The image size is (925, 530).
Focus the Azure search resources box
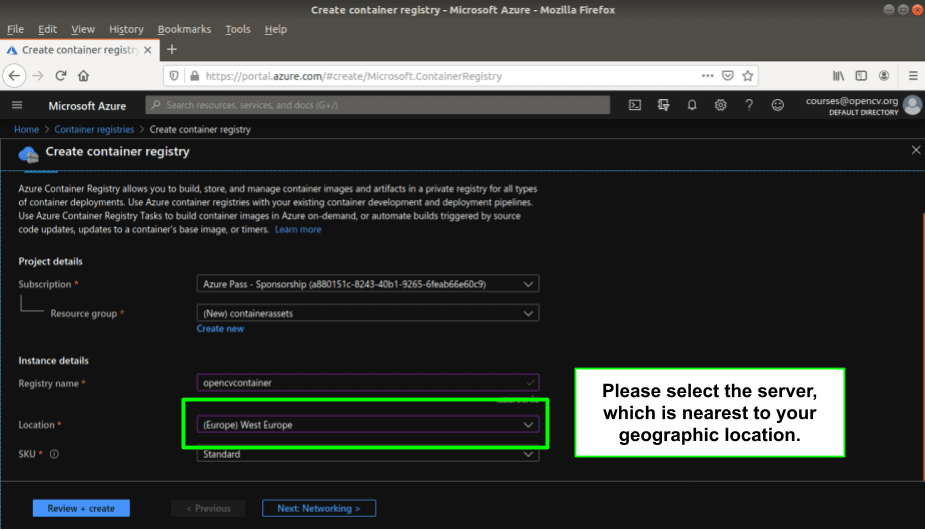[378, 105]
